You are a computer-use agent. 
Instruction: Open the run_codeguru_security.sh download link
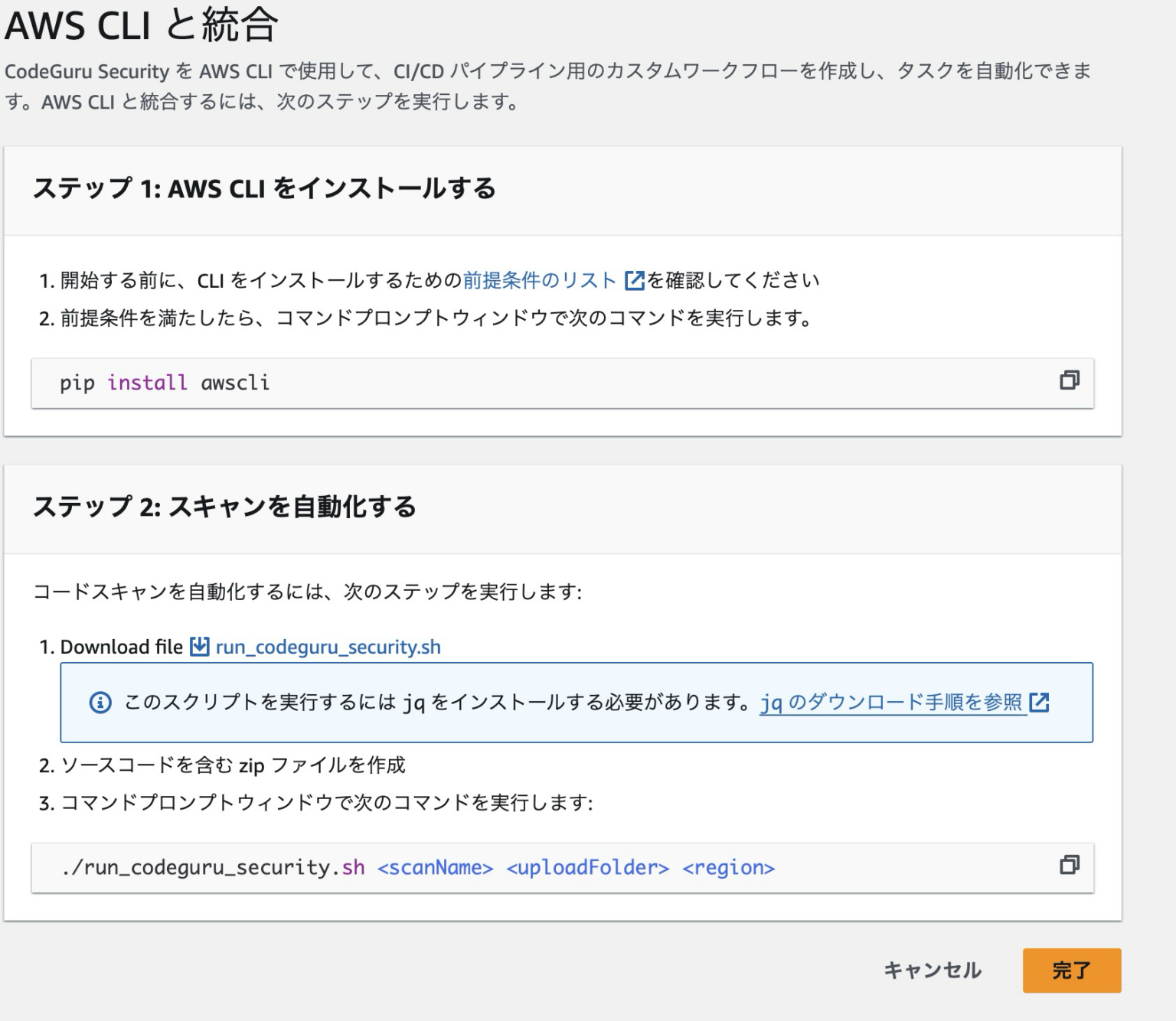click(329, 647)
